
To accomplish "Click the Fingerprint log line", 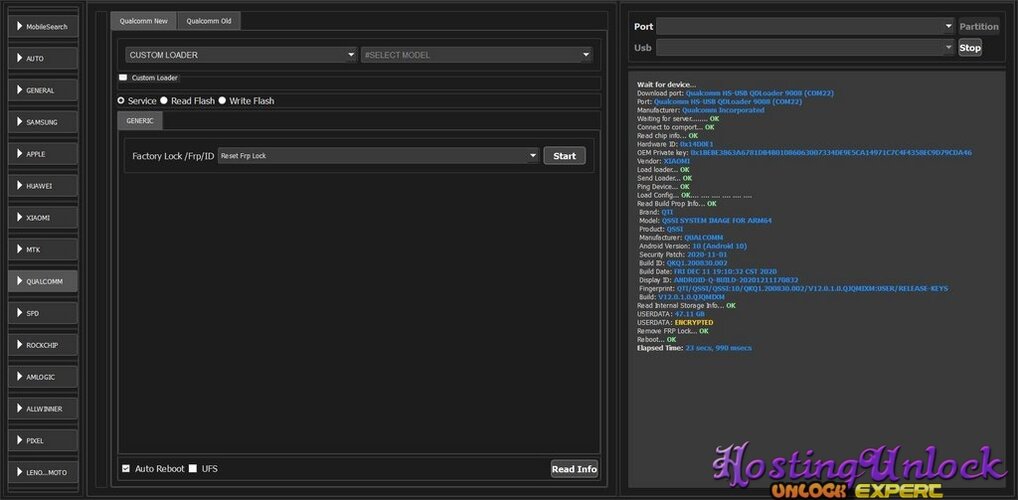I will [x=793, y=288].
